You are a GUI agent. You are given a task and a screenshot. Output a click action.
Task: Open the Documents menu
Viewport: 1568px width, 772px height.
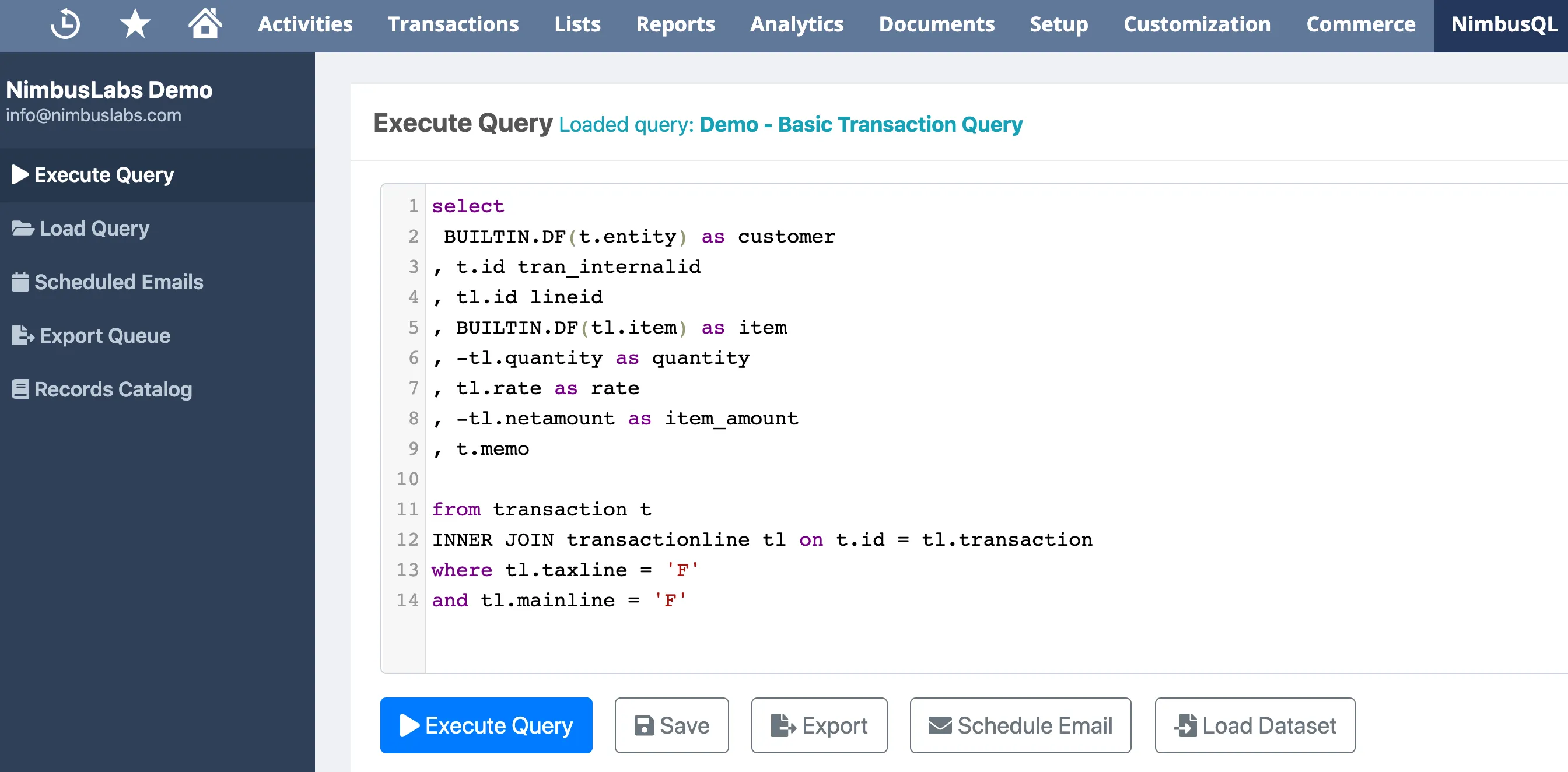point(937,24)
